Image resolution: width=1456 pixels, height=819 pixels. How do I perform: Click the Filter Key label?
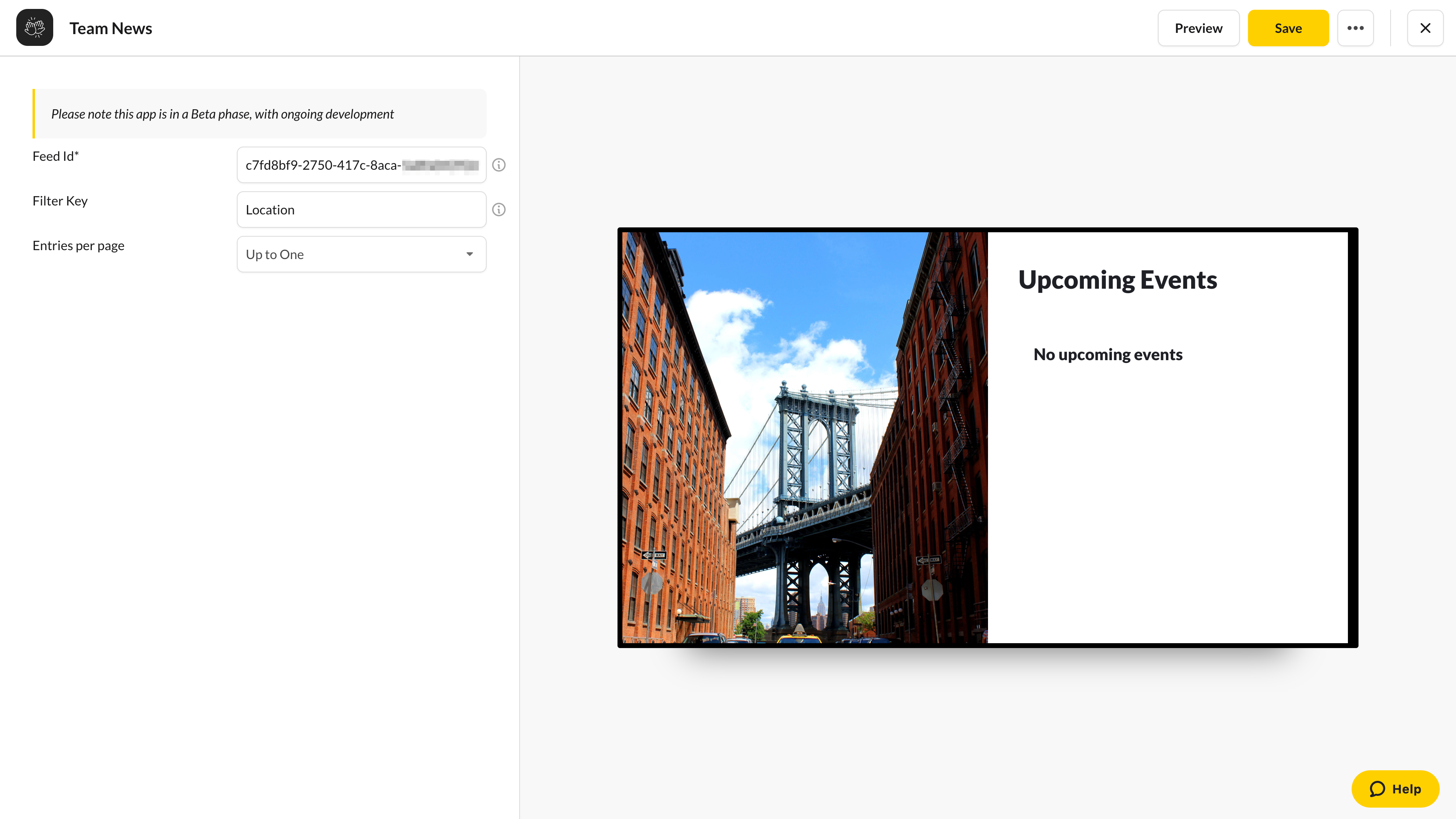(60, 201)
